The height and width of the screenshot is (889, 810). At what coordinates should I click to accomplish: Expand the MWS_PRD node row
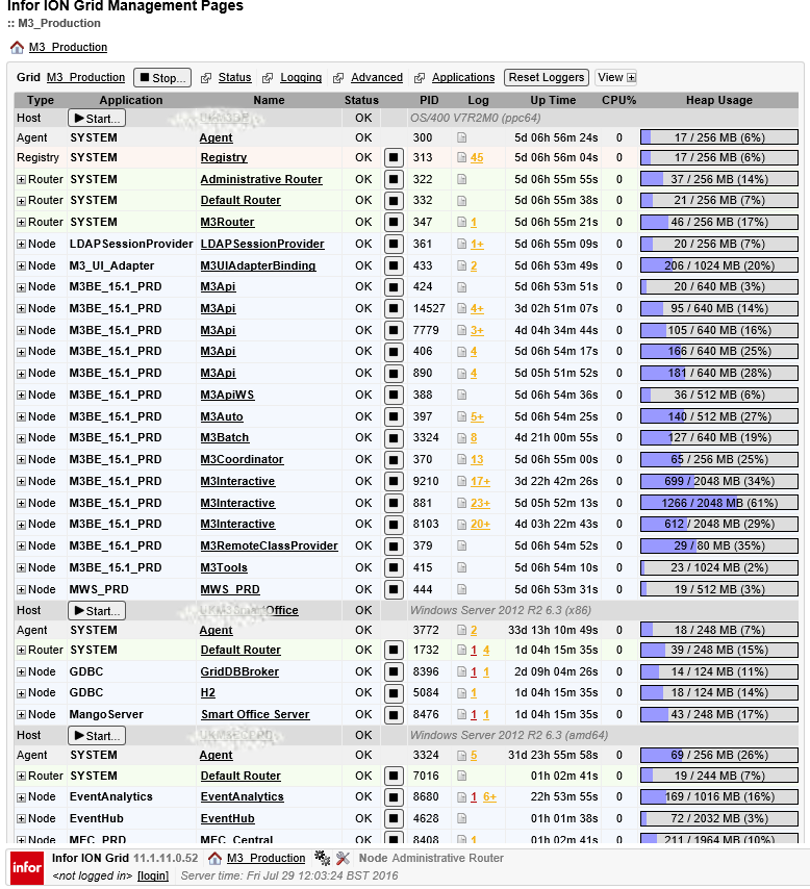21,590
